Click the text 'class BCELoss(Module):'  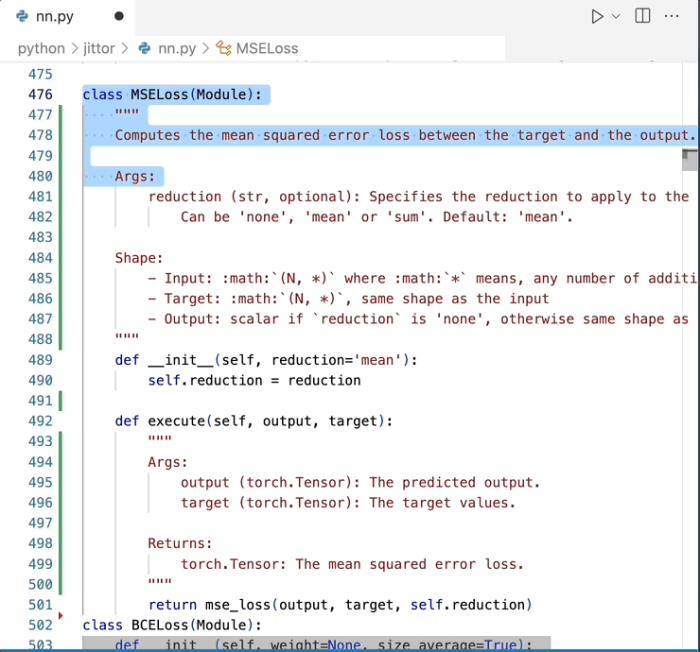[x=172, y=625]
